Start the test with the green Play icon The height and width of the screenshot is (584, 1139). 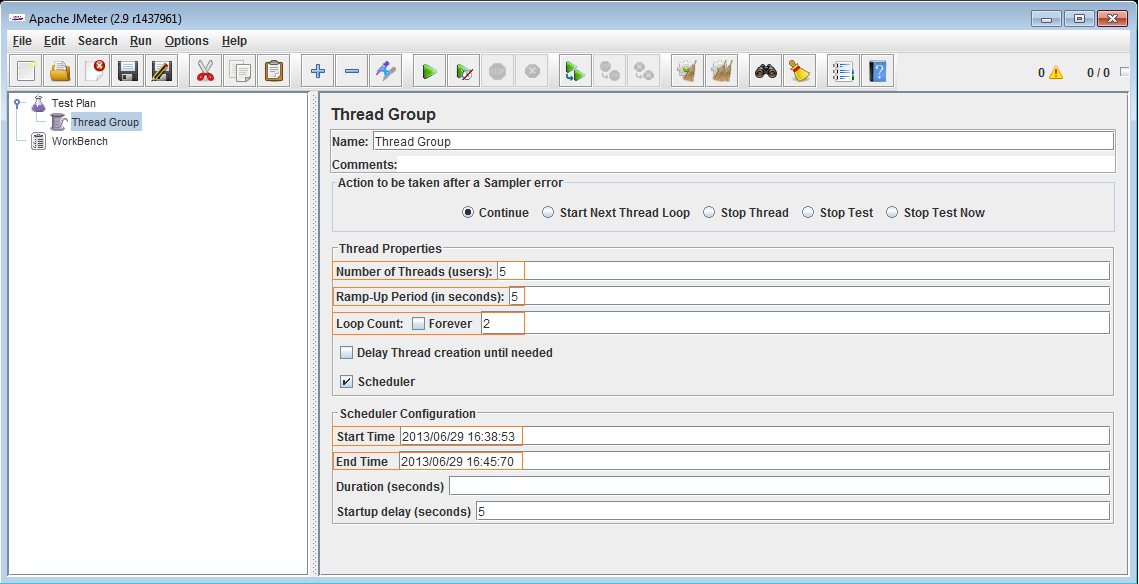tap(429, 70)
